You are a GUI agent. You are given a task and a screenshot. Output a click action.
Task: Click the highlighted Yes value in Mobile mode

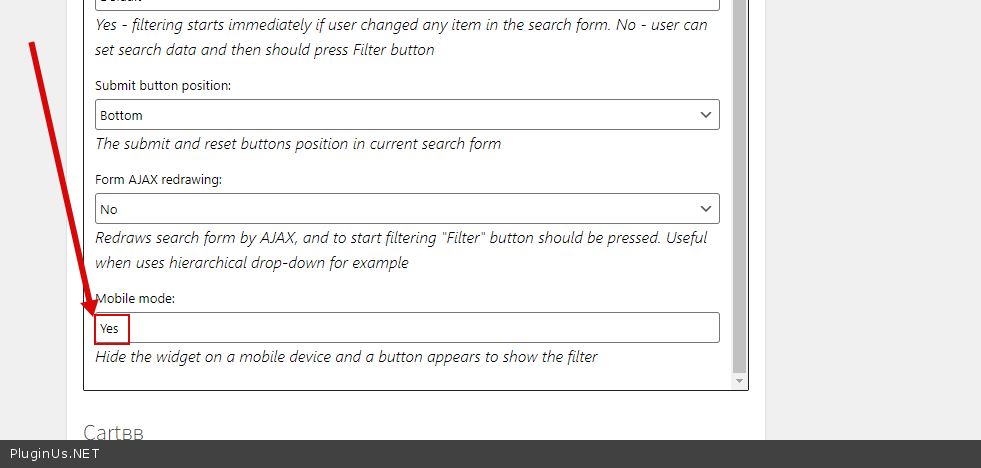click(109, 328)
